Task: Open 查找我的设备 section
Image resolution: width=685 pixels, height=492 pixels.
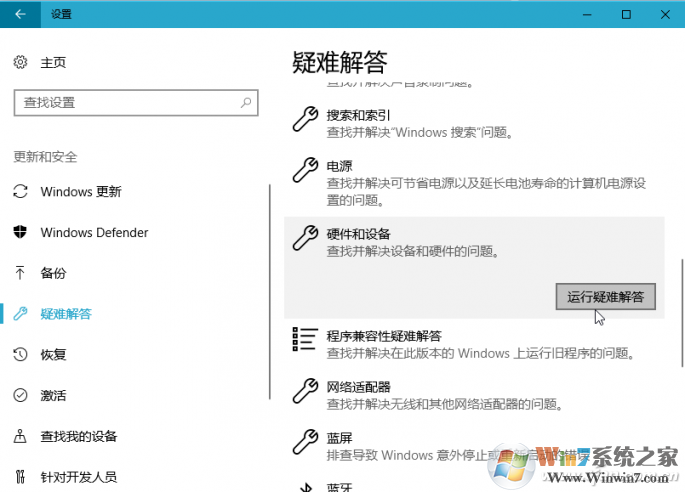Action: click(x=79, y=436)
